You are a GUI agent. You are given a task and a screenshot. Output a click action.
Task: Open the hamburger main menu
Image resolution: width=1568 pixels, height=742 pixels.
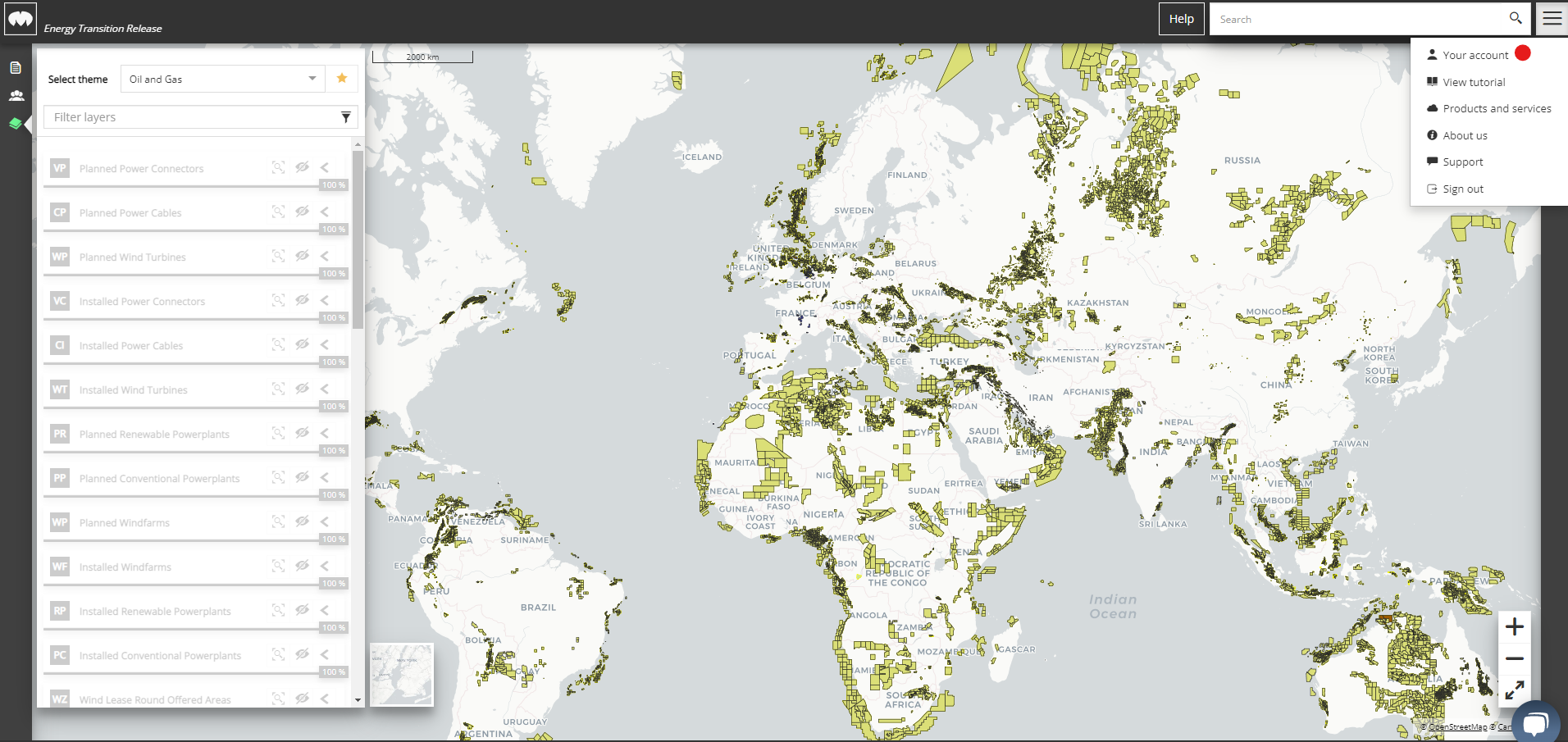(x=1552, y=19)
